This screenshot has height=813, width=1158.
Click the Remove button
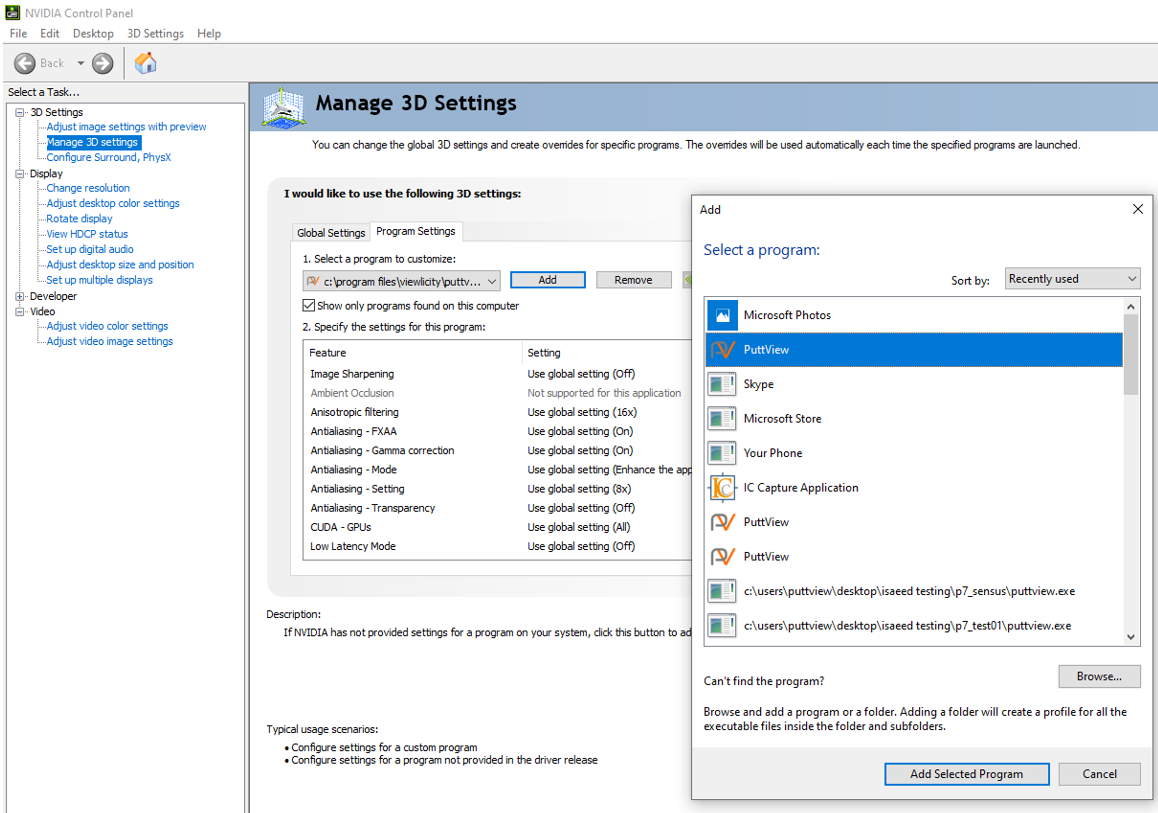[633, 280]
